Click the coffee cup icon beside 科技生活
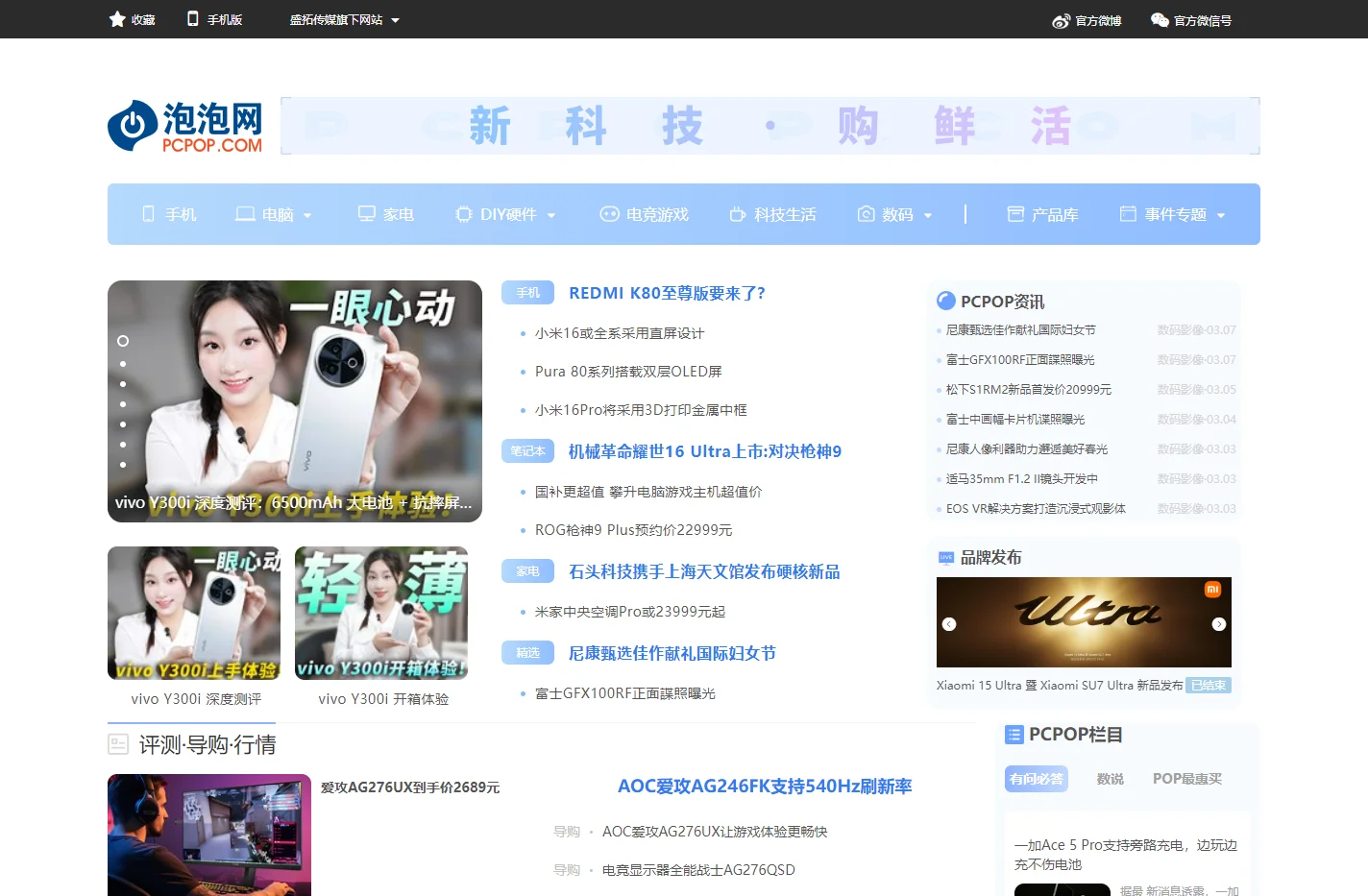The width and height of the screenshot is (1368, 896). [738, 214]
